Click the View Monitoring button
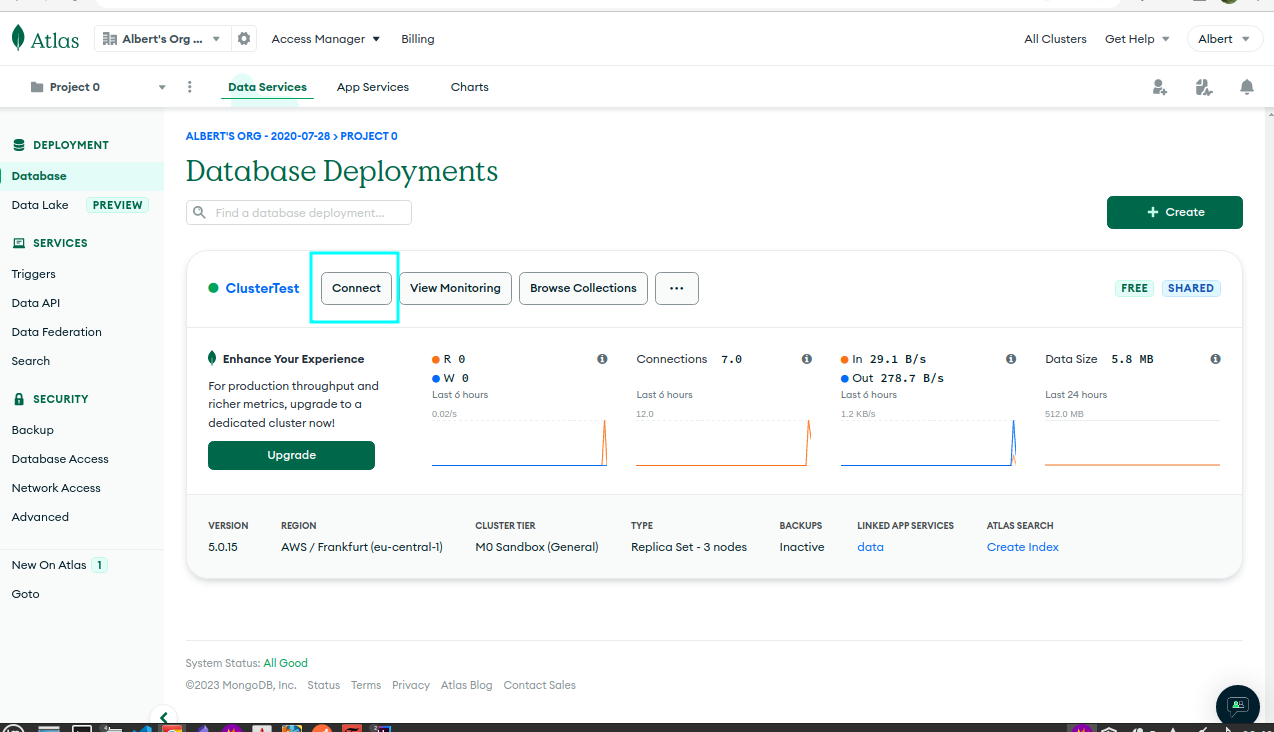 [x=456, y=288]
